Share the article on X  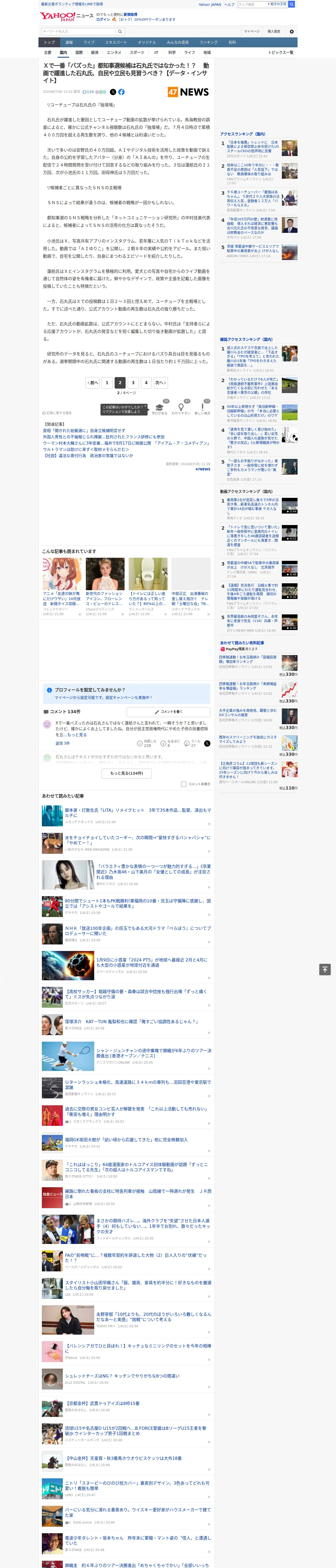click(113, 92)
